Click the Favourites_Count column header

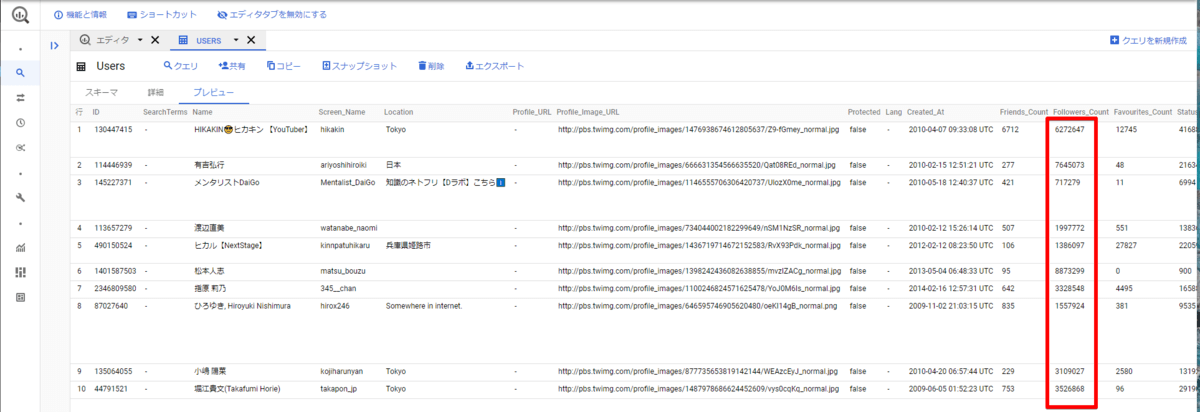(x=1143, y=111)
